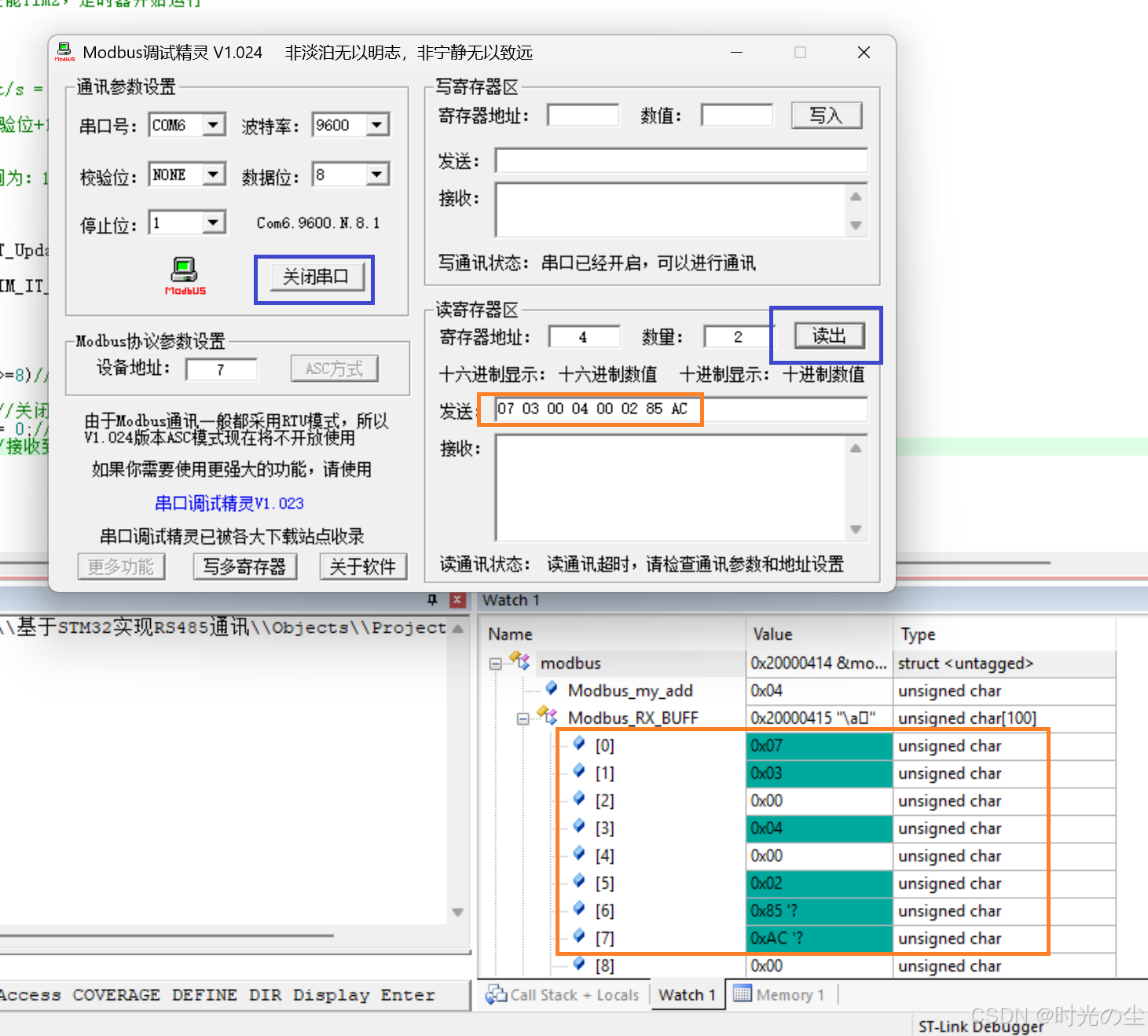The image size is (1148, 1036).
Task: Open the 串口号 COM6 dropdown
Action: (x=213, y=124)
